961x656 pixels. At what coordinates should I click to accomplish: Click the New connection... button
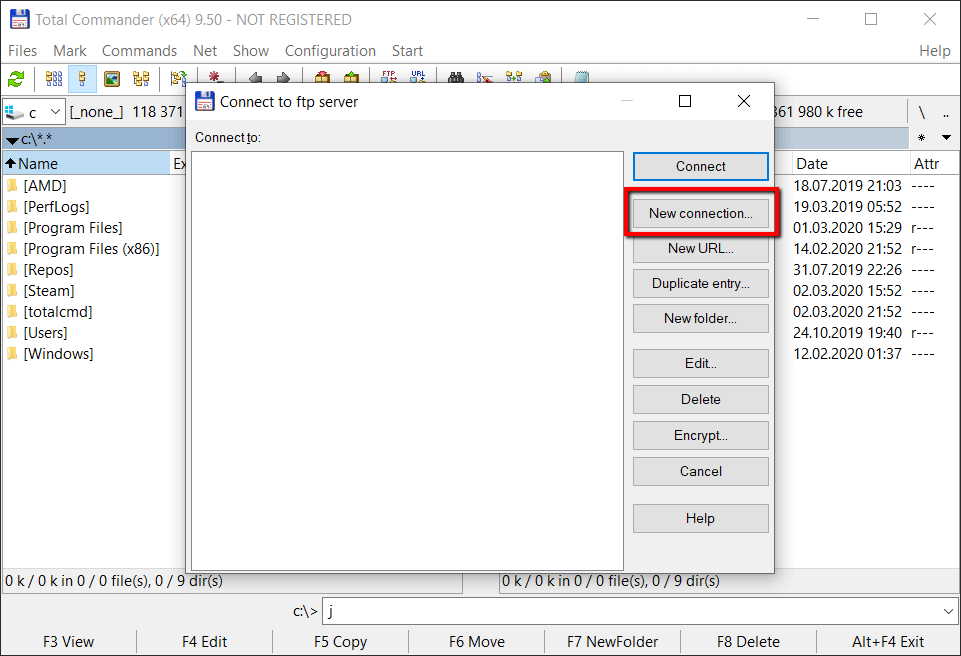701,213
